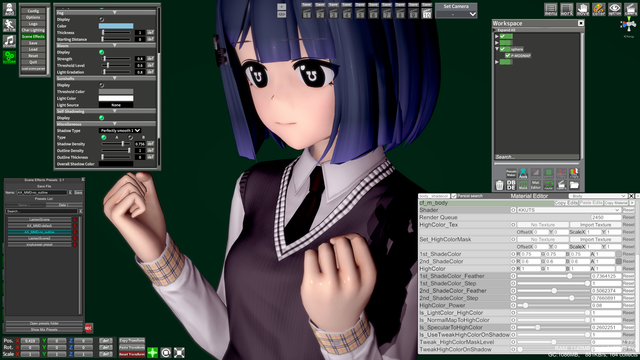Collapse the sphere tree node

coord(497,49)
